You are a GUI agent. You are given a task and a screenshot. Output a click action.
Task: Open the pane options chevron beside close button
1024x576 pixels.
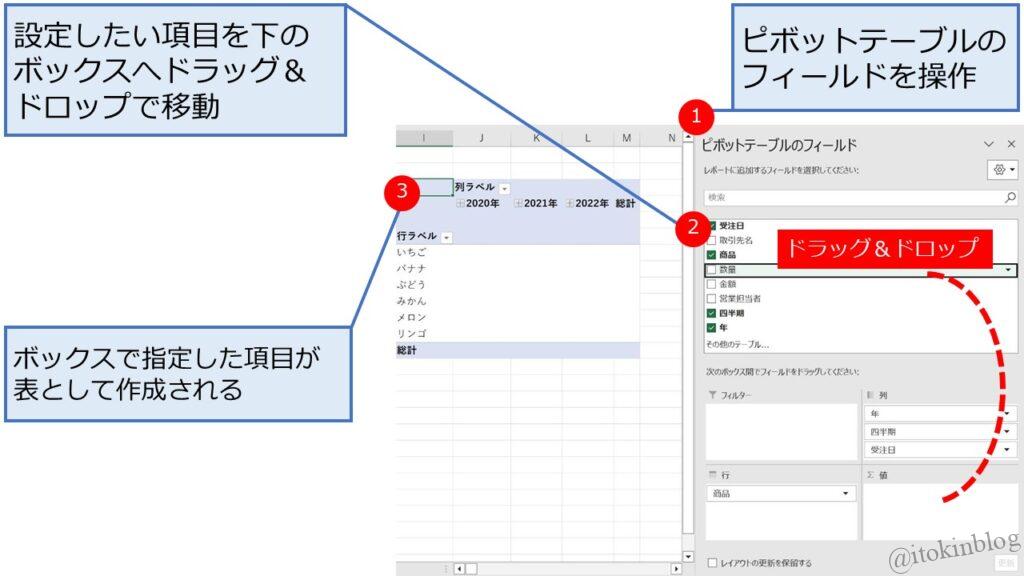coord(989,145)
